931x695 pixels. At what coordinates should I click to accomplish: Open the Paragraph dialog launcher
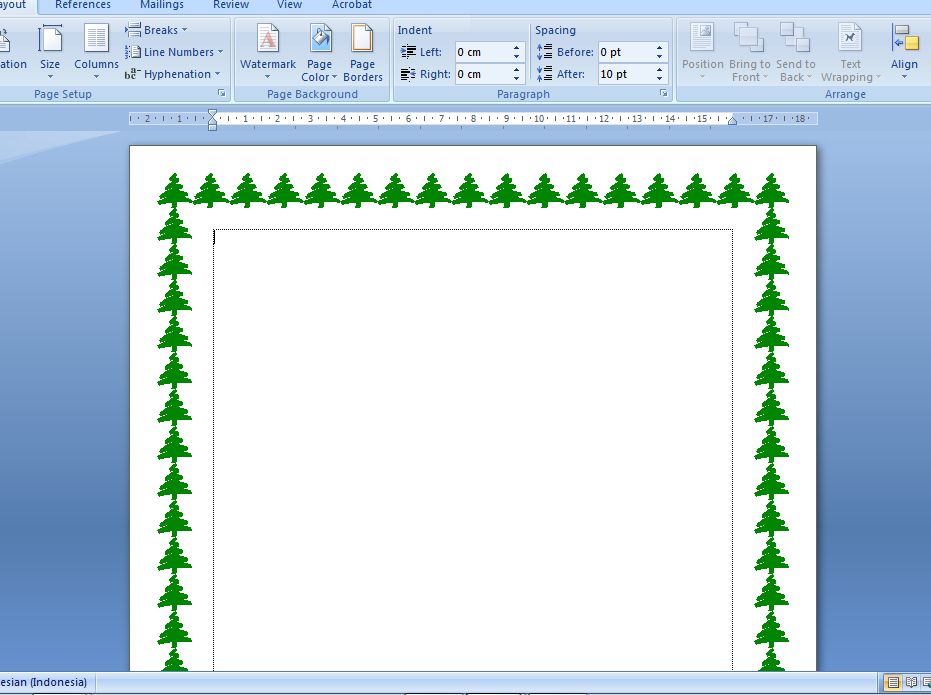tap(663, 94)
